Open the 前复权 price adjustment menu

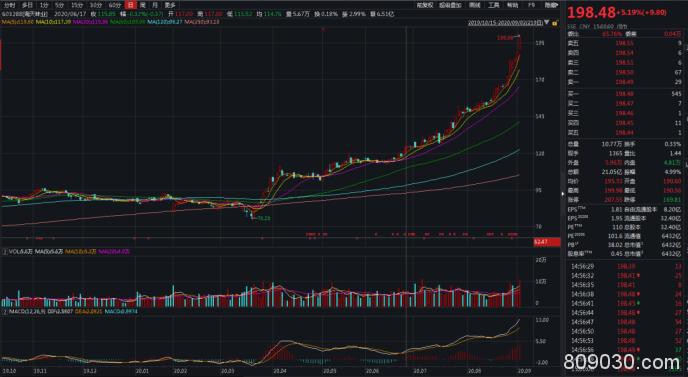425,5
